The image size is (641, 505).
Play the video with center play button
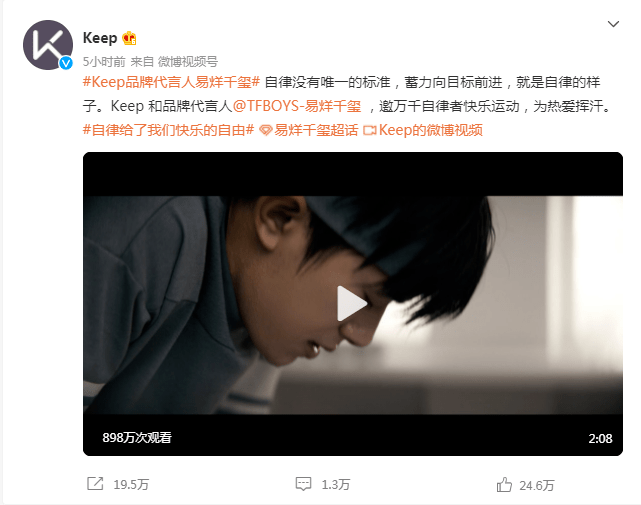pos(352,303)
